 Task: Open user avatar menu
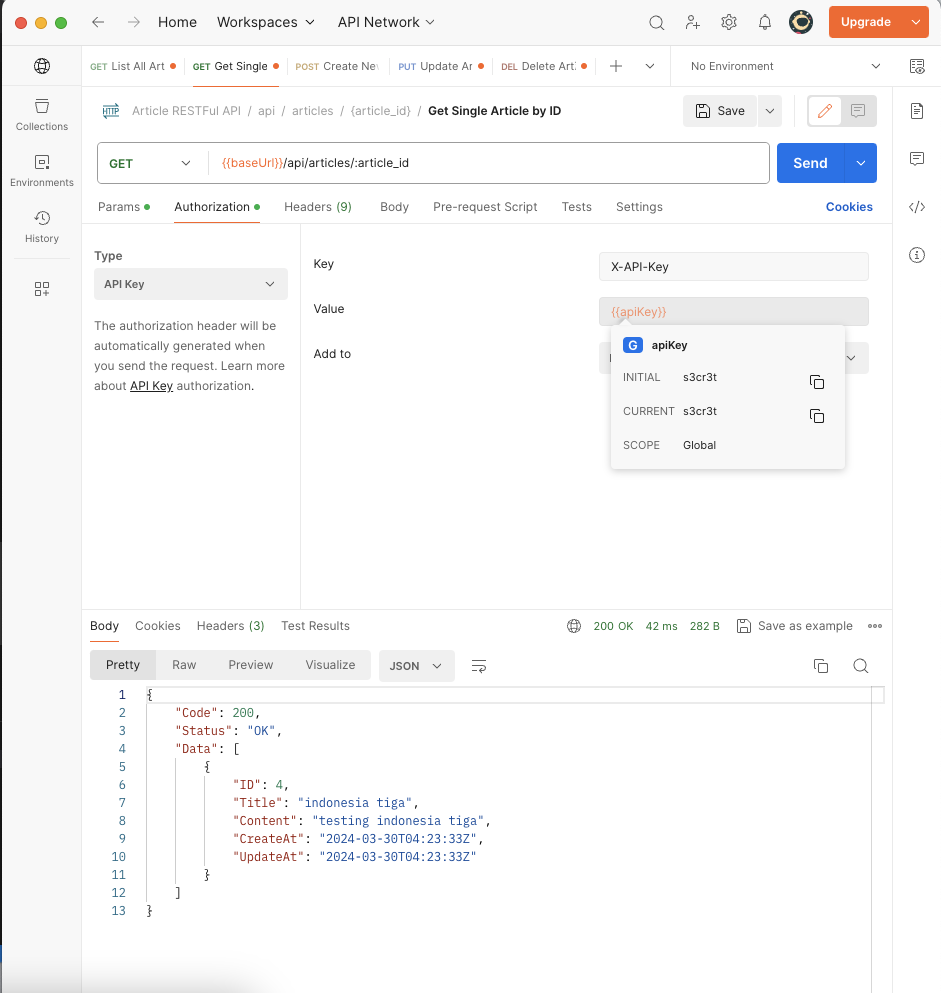pyautogui.click(x=801, y=22)
